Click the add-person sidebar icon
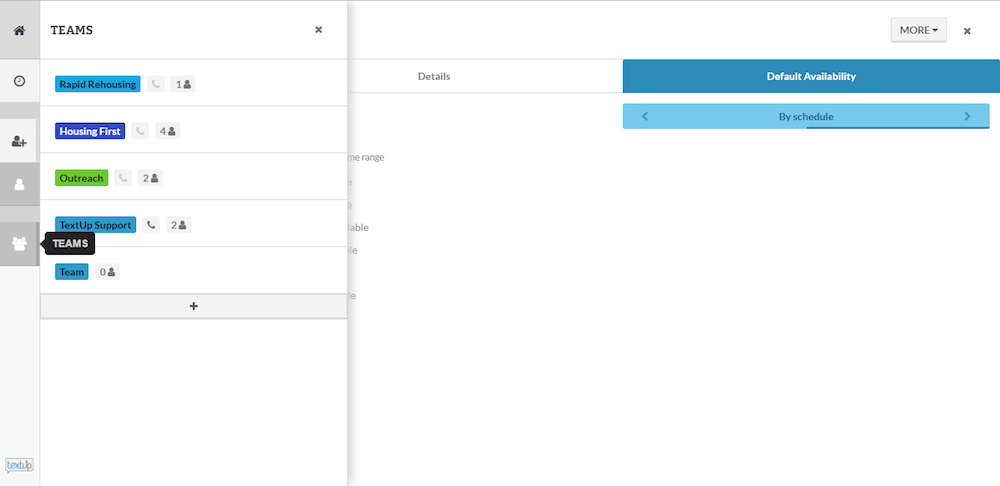1000x486 pixels. (19, 142)
